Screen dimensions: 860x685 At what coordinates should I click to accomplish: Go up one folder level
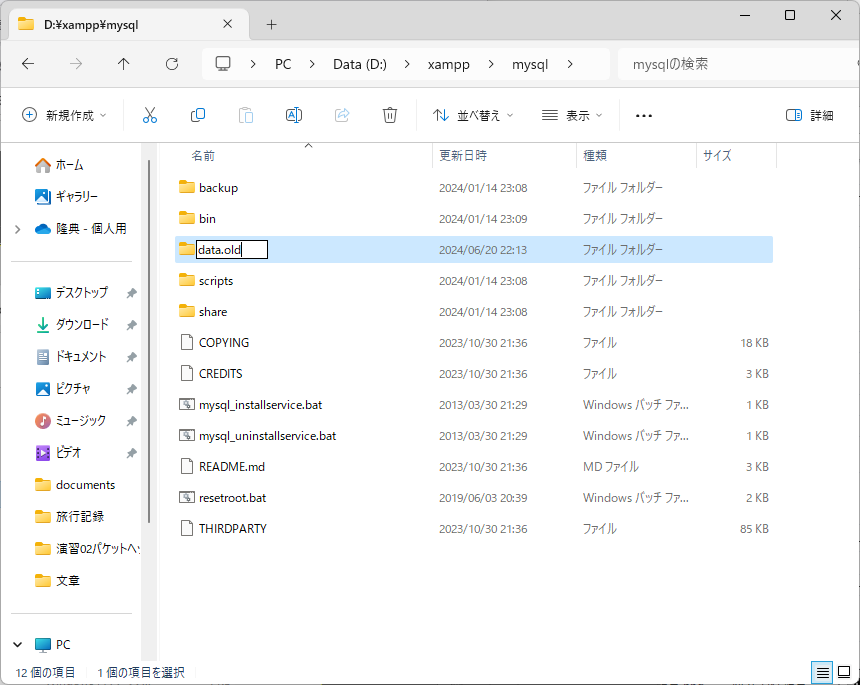[124, 64]
